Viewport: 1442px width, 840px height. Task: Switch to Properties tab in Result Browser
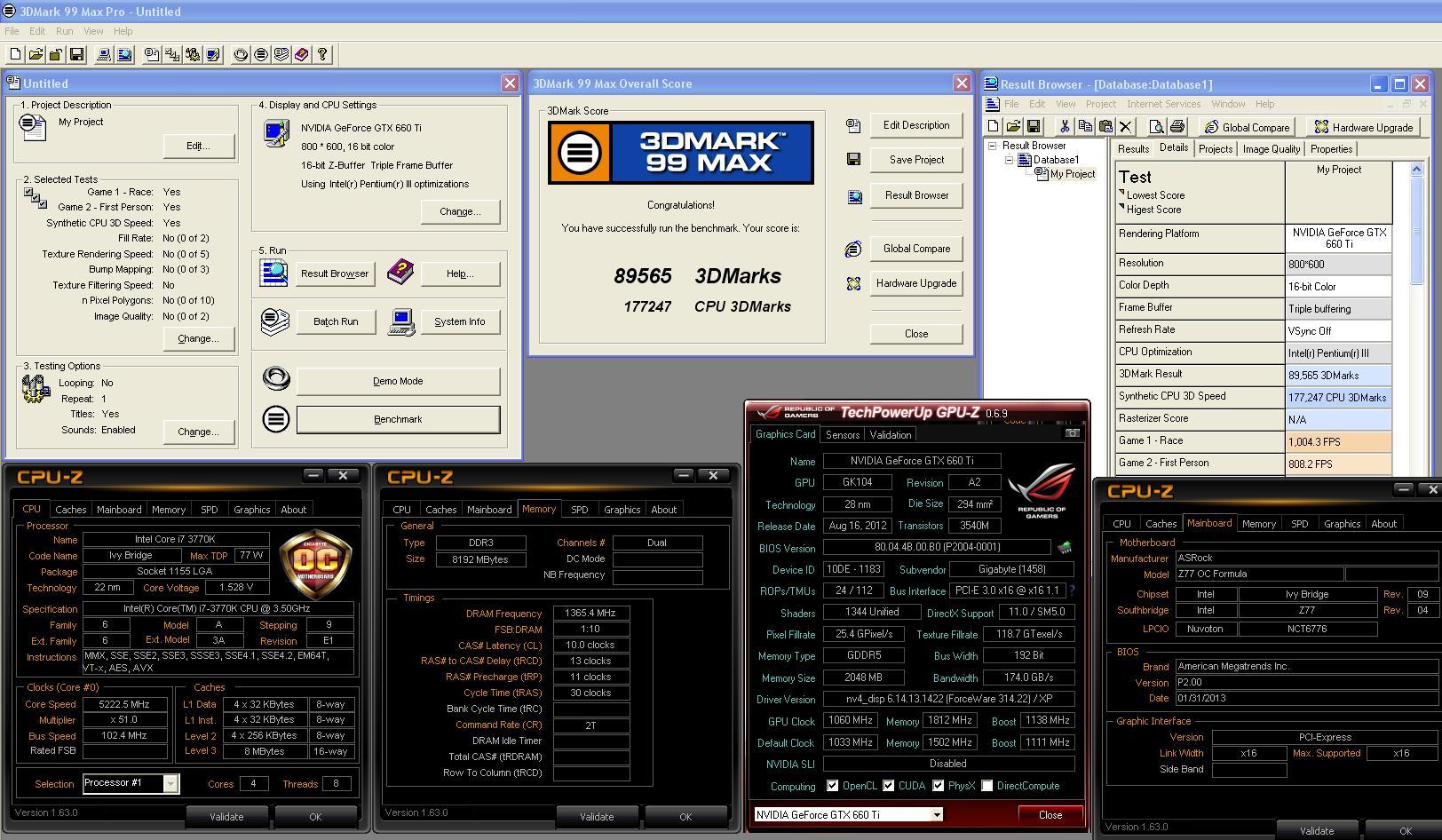pyautogui.click(x=1331, y=149)
